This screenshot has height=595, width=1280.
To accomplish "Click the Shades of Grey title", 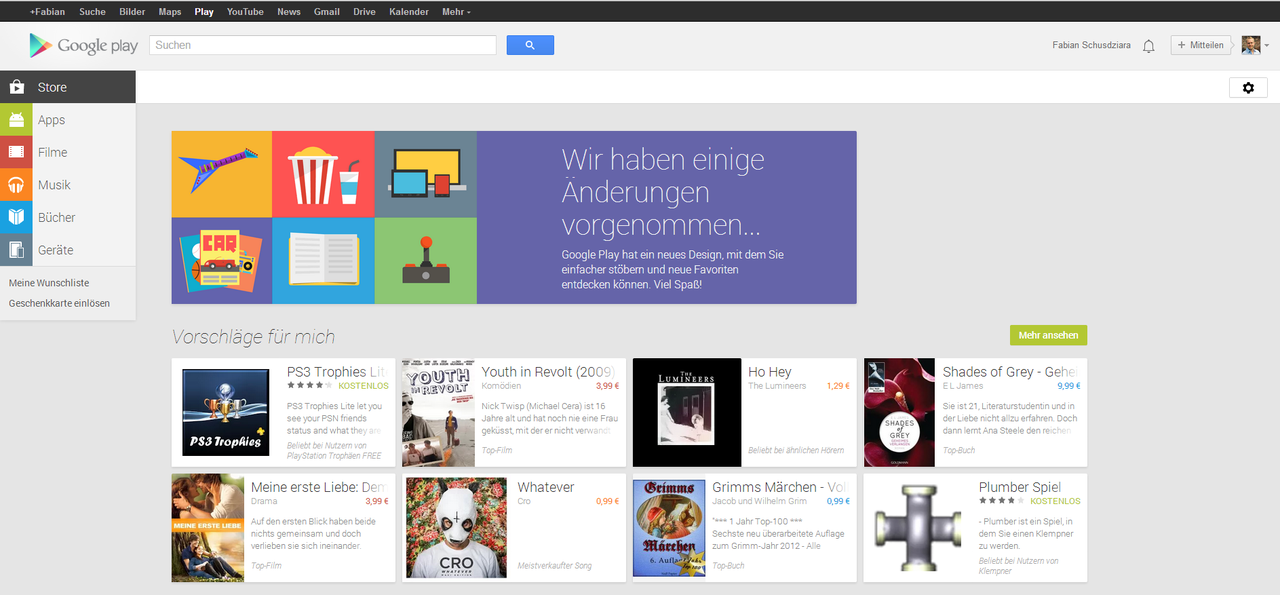I will (x=1010, y=372).
